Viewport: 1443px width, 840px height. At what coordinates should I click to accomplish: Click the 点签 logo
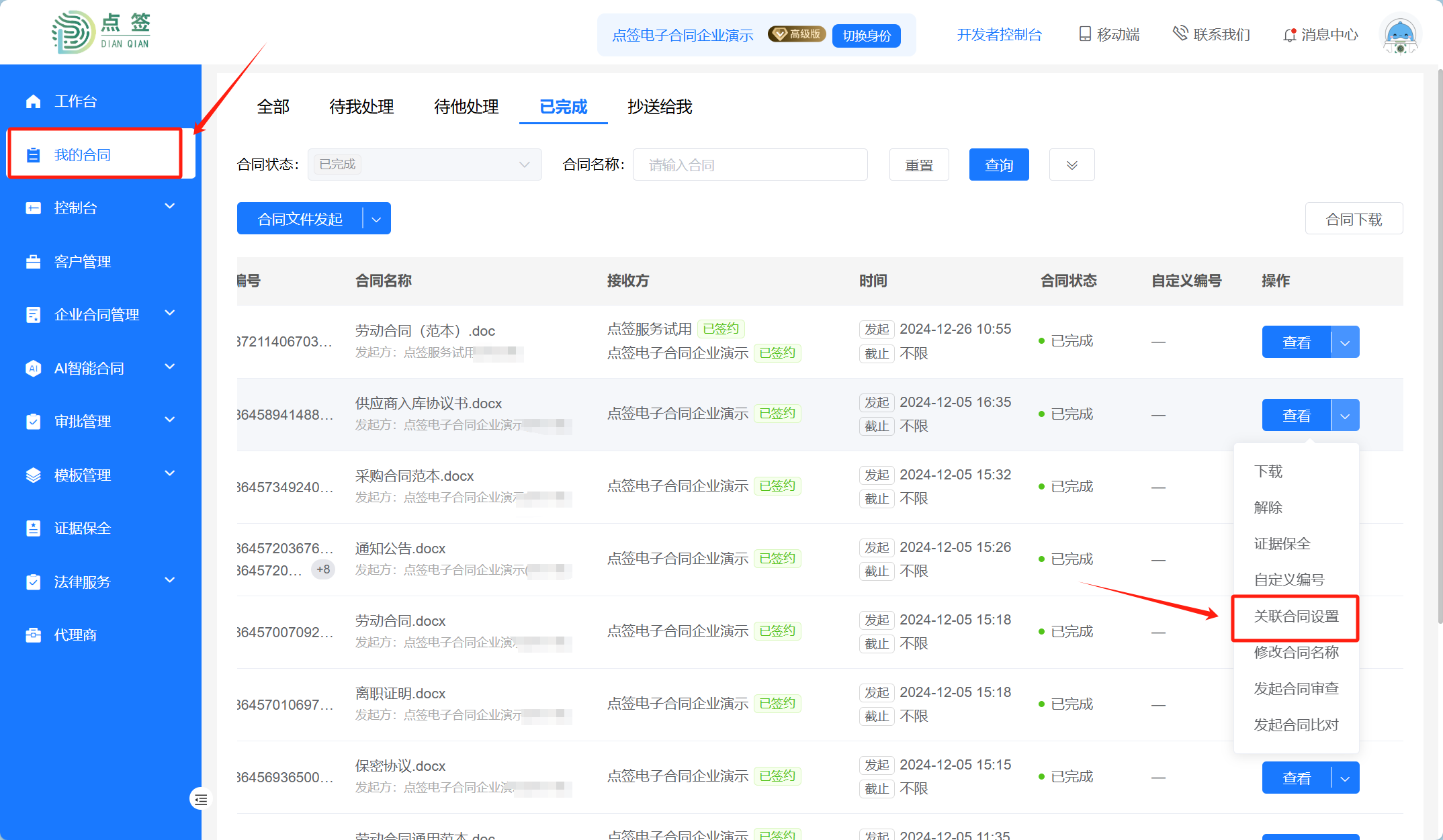pos(101,32)
